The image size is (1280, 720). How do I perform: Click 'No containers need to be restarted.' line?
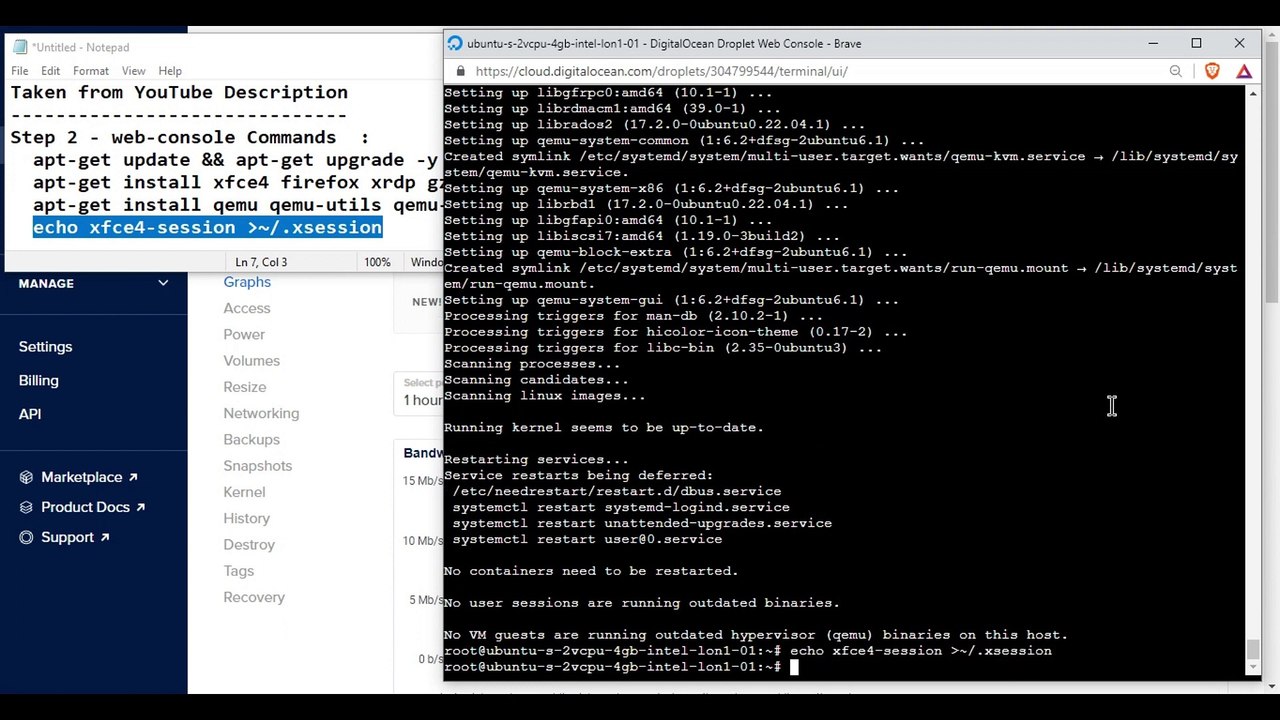click(591, 571)
